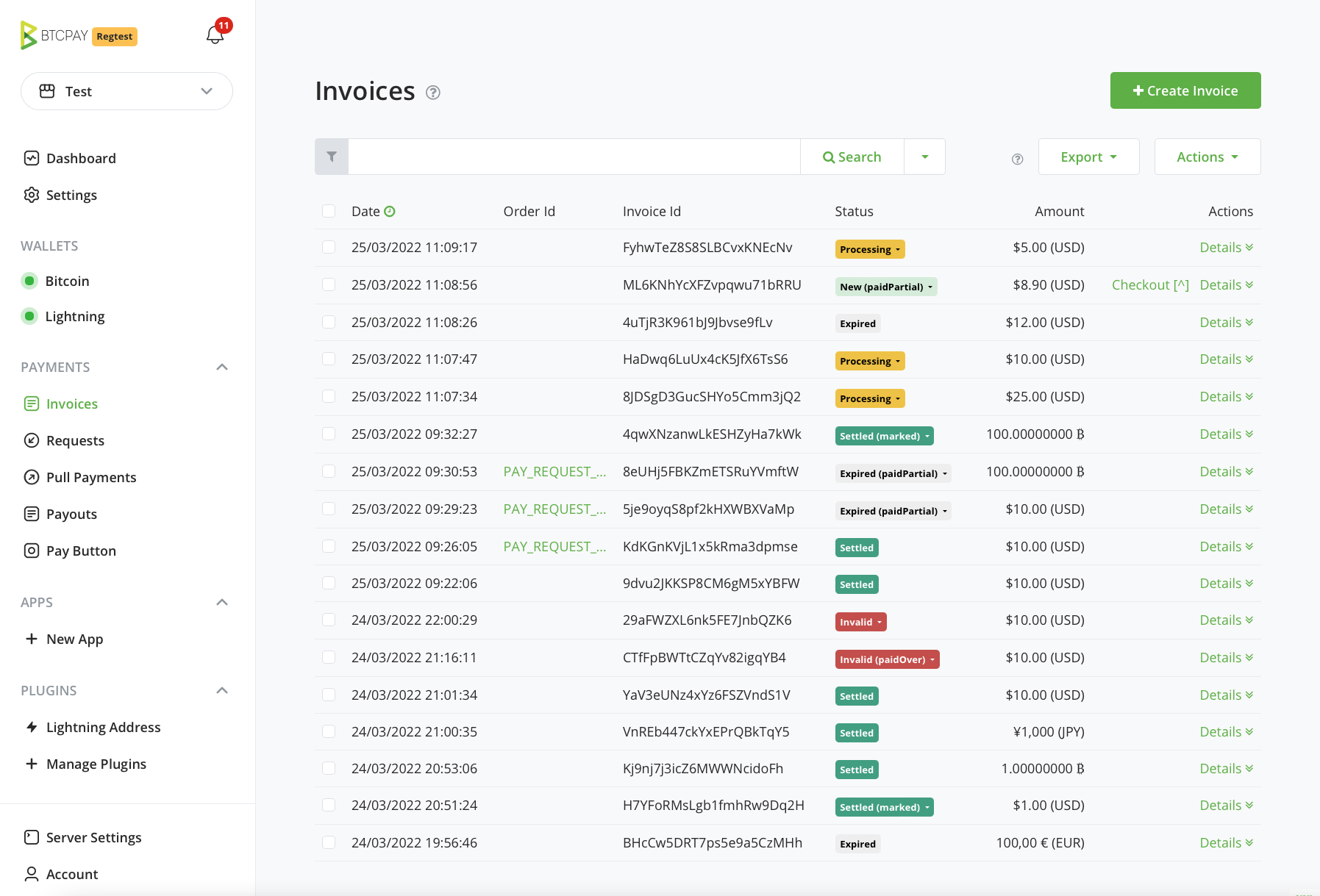Open the Checkout link for $8.90 invoice
The height and width of the screenshot is (896, 1320).
point(1150,284)
